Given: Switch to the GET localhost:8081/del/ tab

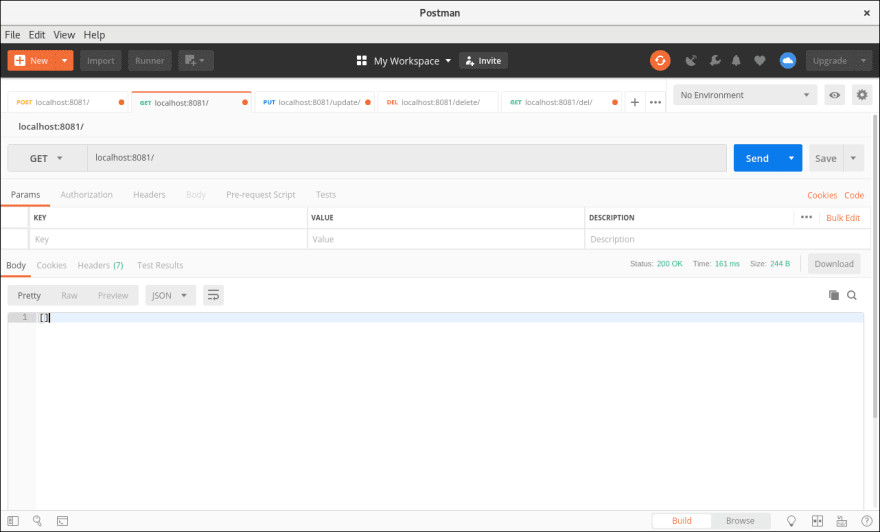Looking at the screenshot, I should (561, 102).
